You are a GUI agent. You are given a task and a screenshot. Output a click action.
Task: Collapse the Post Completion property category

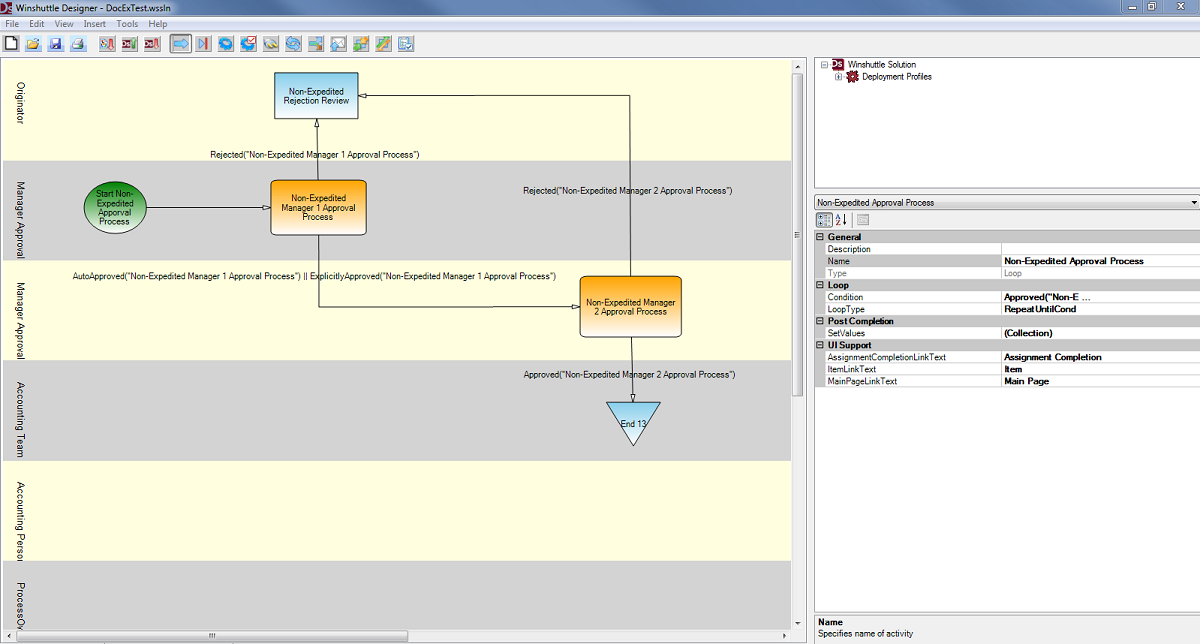pos(821,321)
